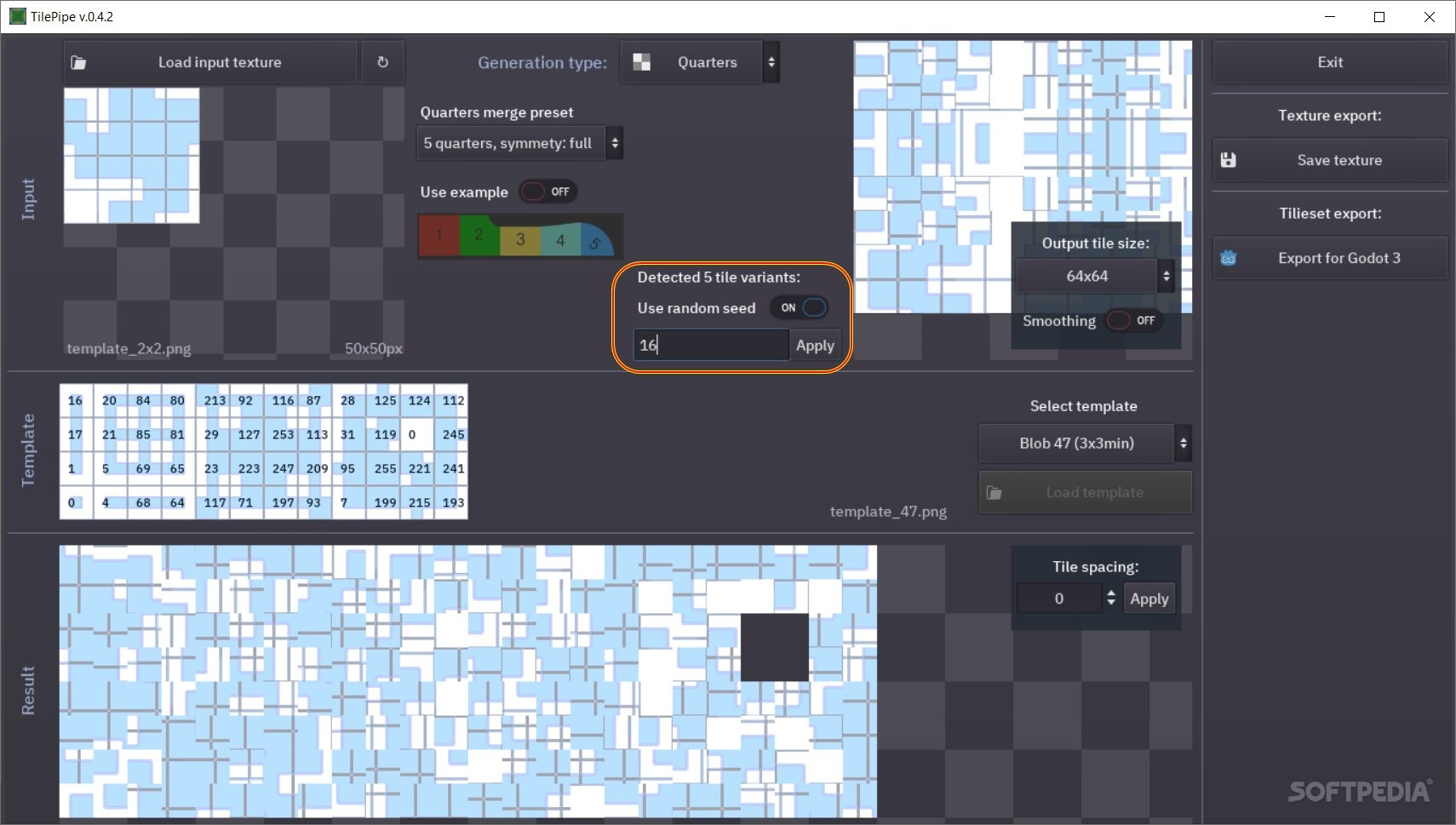Click the reload input texture icon
The image size is (1456, 825).
click(382, 62)
